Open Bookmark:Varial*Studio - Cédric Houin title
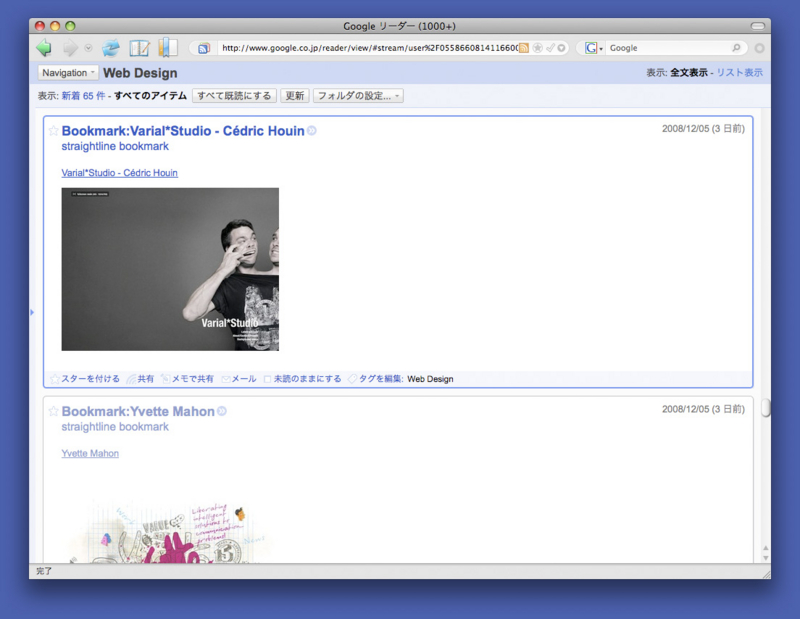Image resolution: width=800 pixels, height=619 pixels. 183,131
